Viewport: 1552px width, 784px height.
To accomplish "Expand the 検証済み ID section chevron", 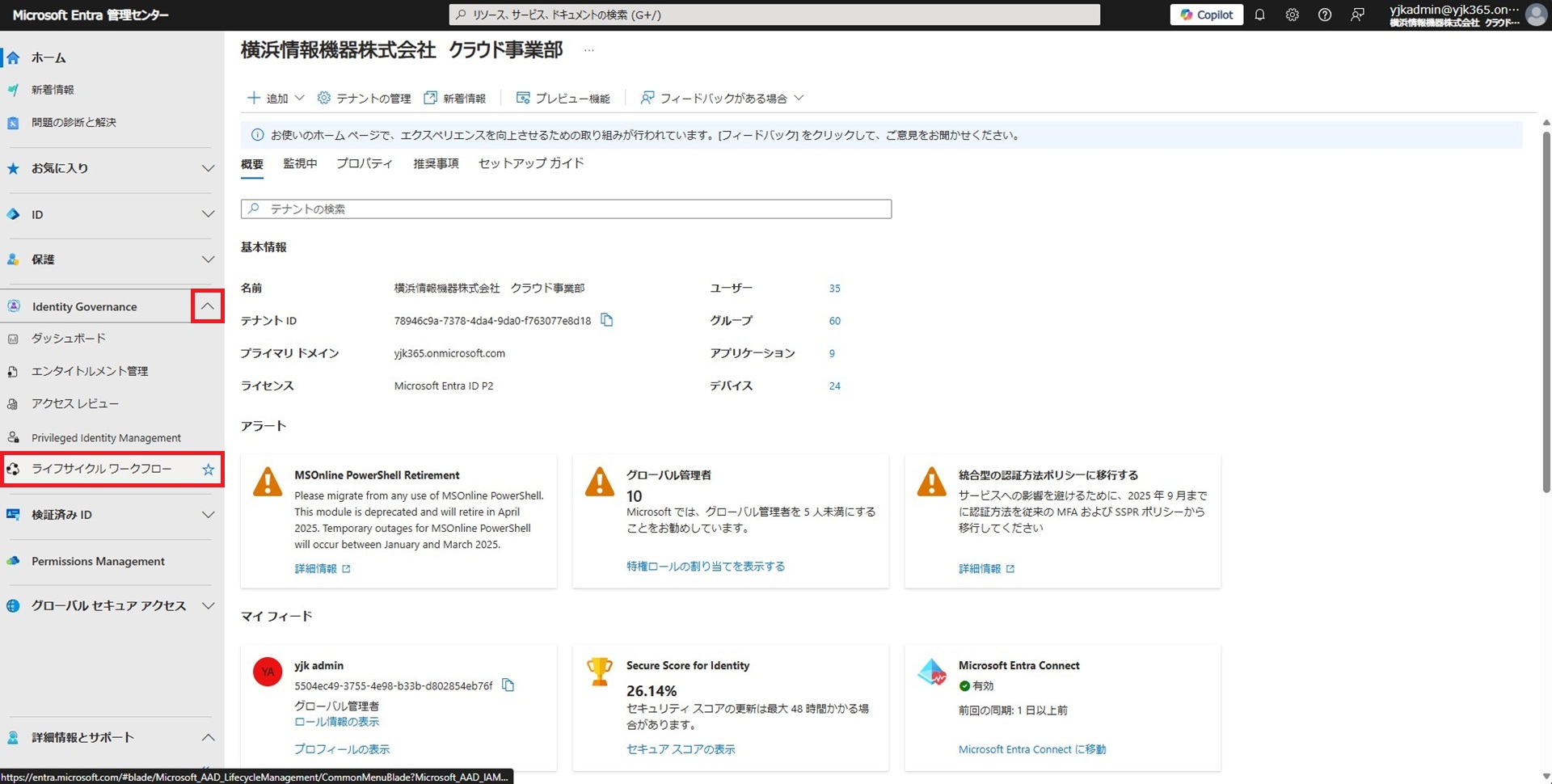I will pos(208,515).
